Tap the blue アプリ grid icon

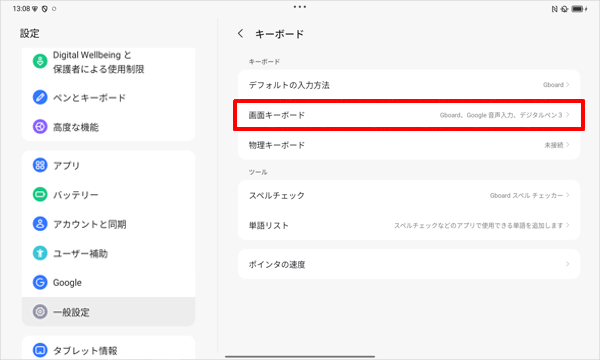(40, 165)
